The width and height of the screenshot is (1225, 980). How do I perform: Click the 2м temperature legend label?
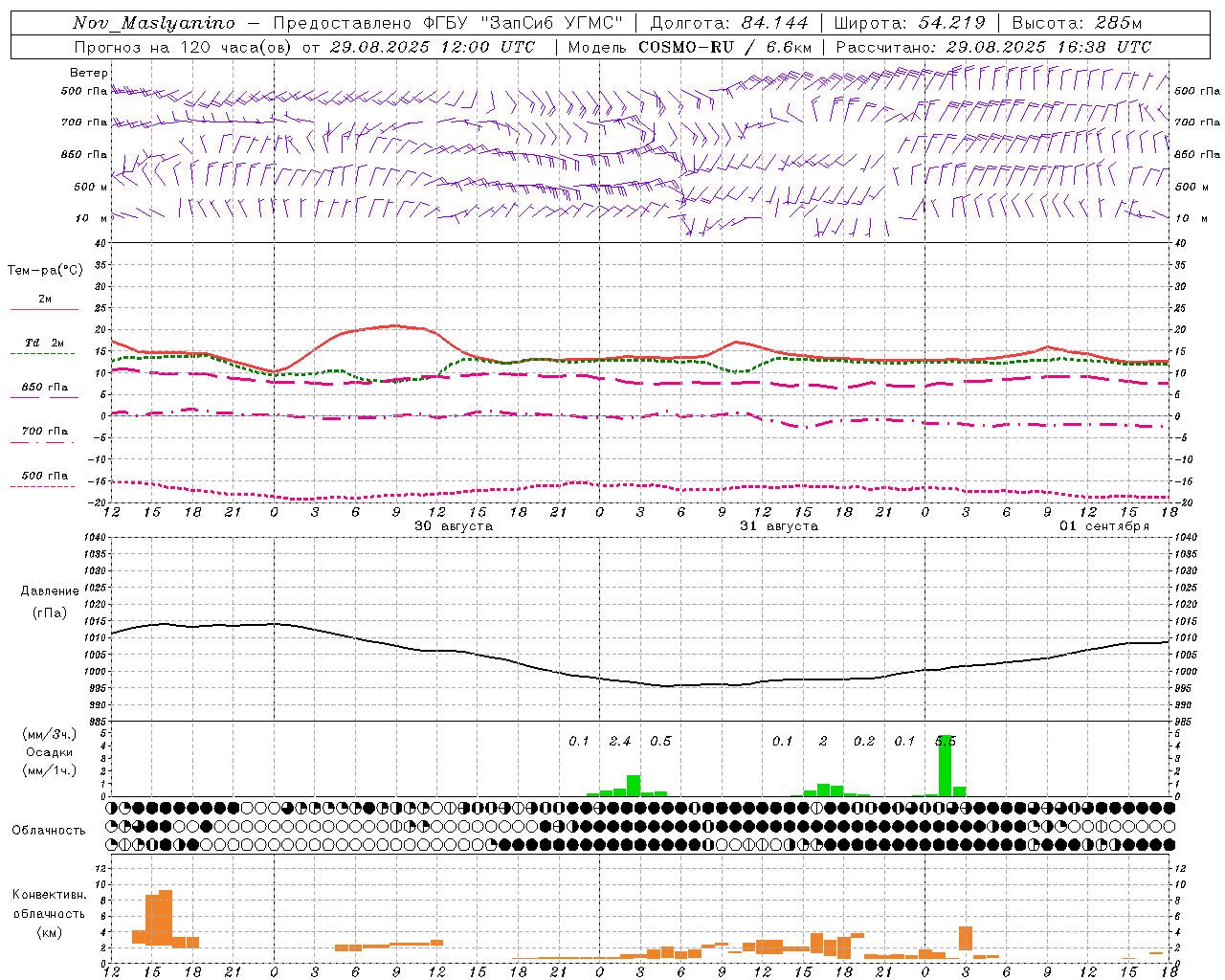pos(45,299)
